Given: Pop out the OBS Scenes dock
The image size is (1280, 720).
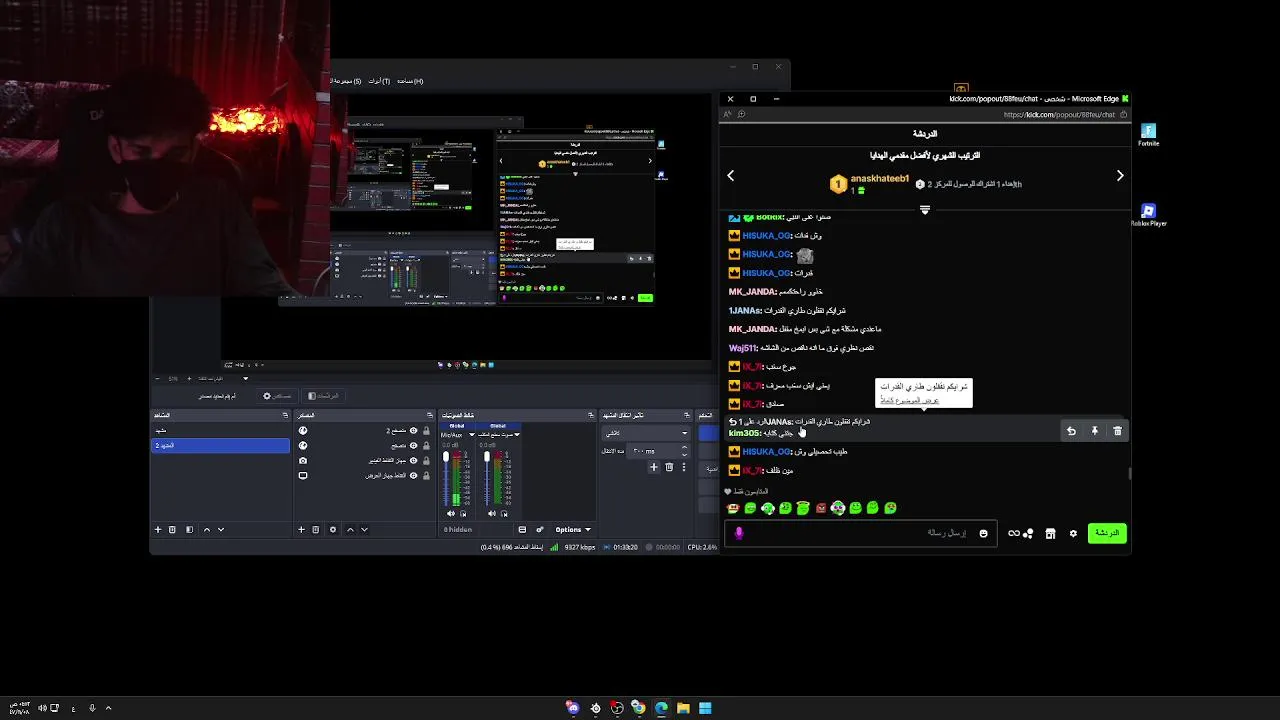Looking at the screenshot, I should 285,415.
